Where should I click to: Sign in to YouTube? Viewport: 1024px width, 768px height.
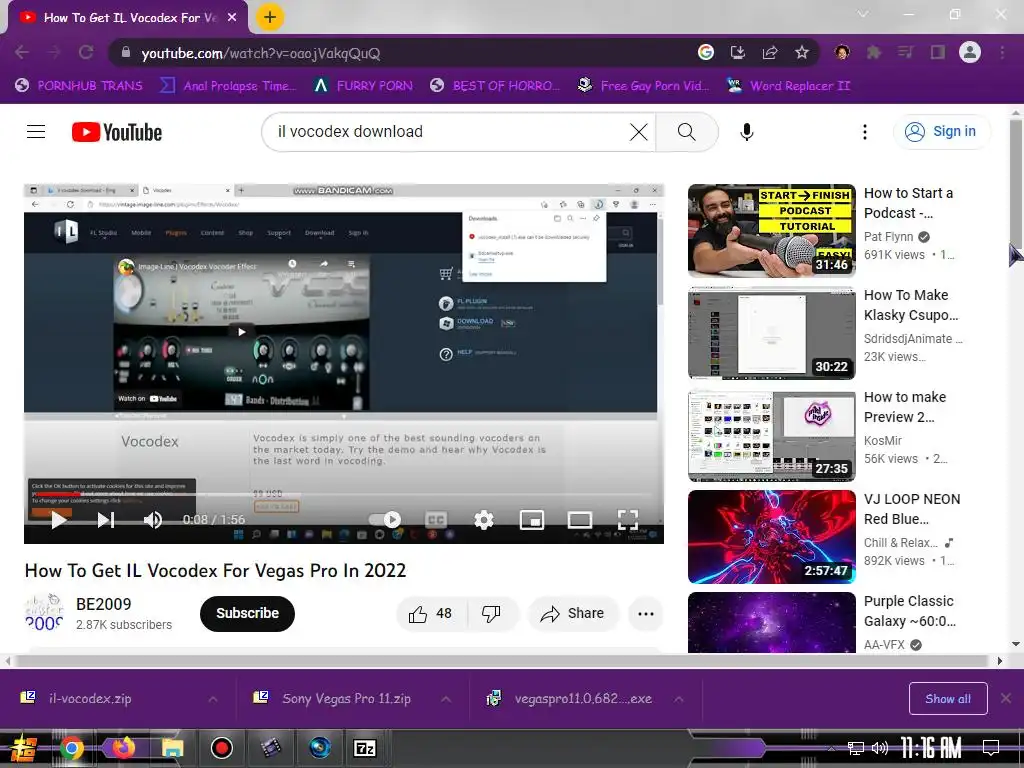pos(941,131)
